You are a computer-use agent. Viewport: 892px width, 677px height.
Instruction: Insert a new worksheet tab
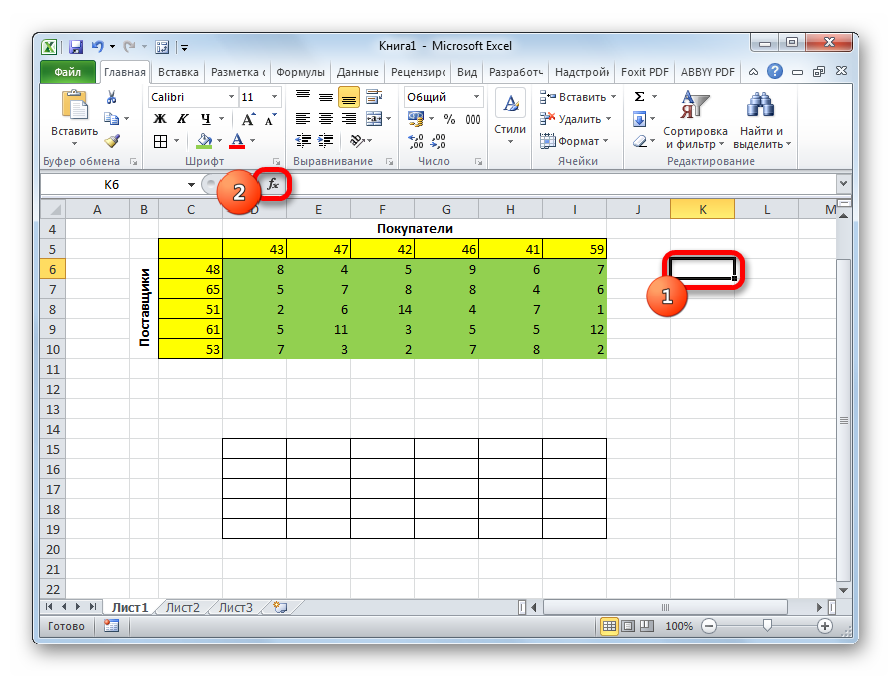point(280,607)
